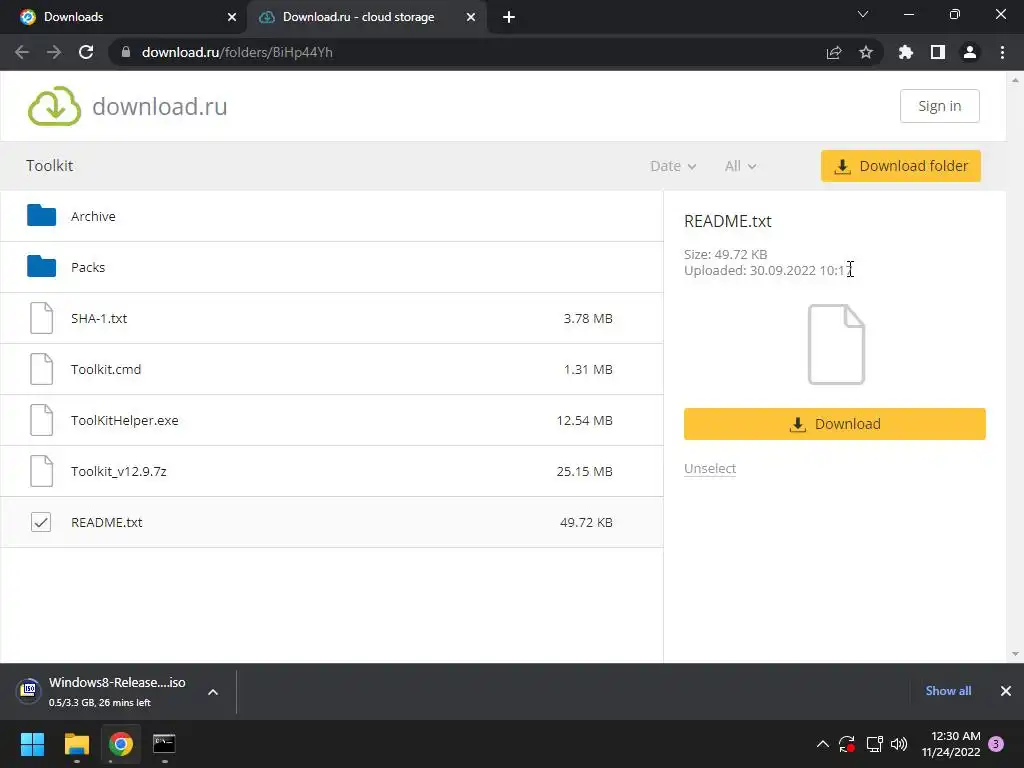Click the sync status icon in system tray
This screenshot has height=768, width=1024.
point(847,744)
